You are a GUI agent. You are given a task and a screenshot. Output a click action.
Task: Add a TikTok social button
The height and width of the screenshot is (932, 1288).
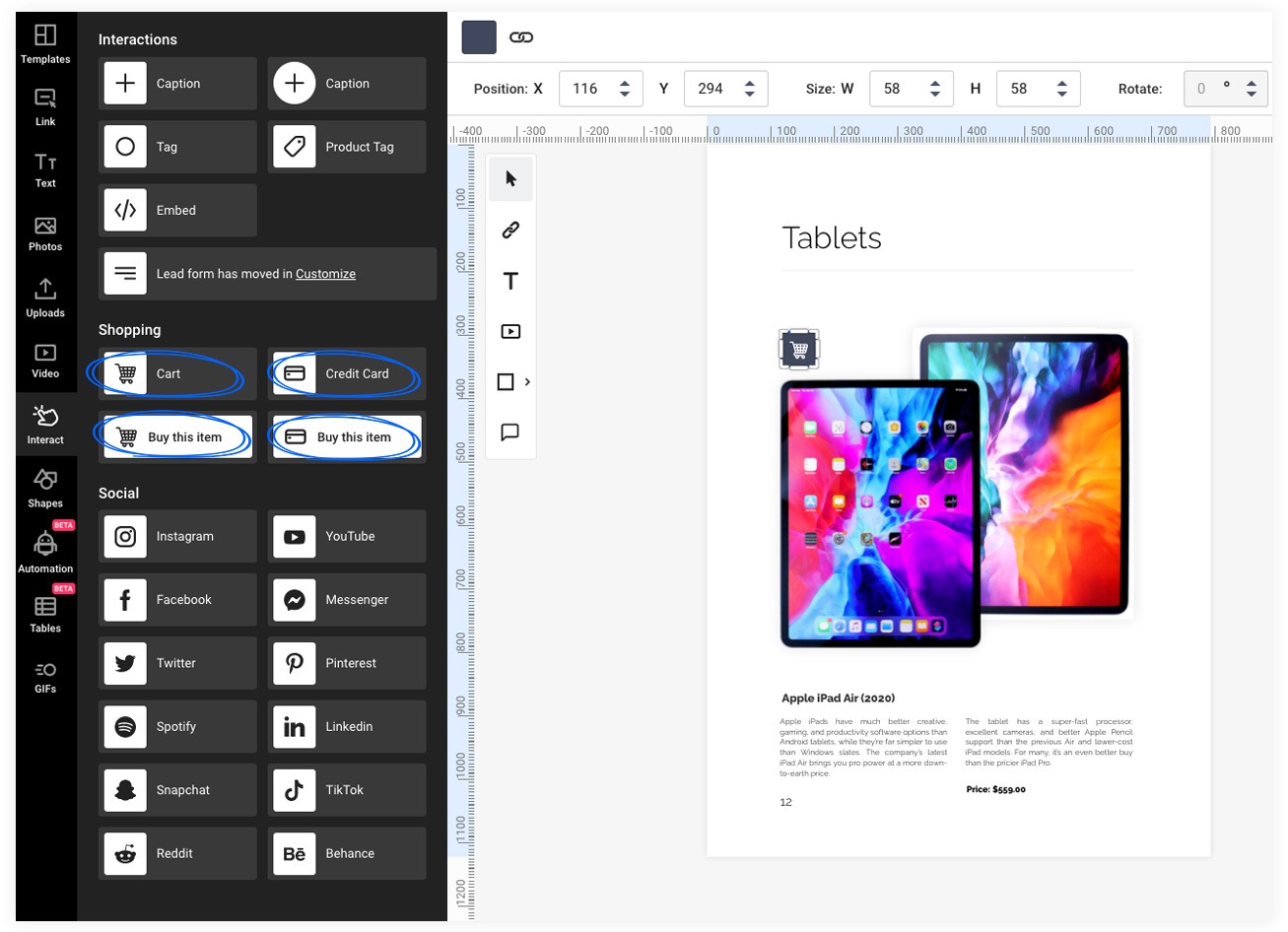pyautogui.click(x=347, y=790)
